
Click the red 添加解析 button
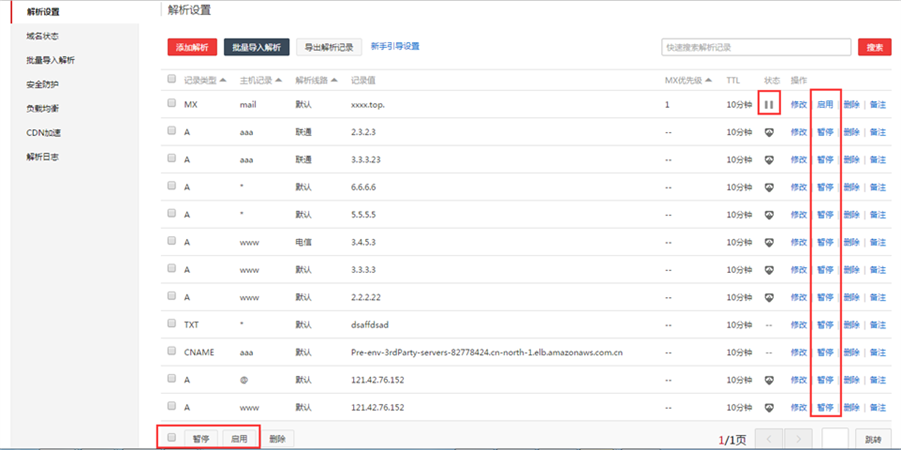(x=191, y=47)
